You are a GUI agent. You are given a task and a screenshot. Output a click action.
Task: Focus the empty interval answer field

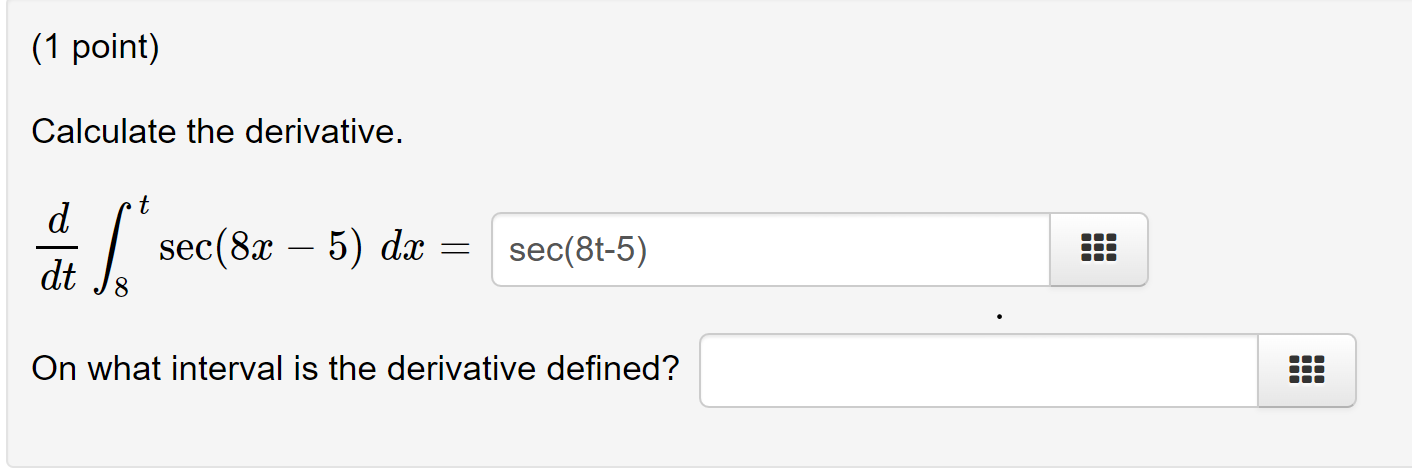pyautogui.click(x=979, y=370)
